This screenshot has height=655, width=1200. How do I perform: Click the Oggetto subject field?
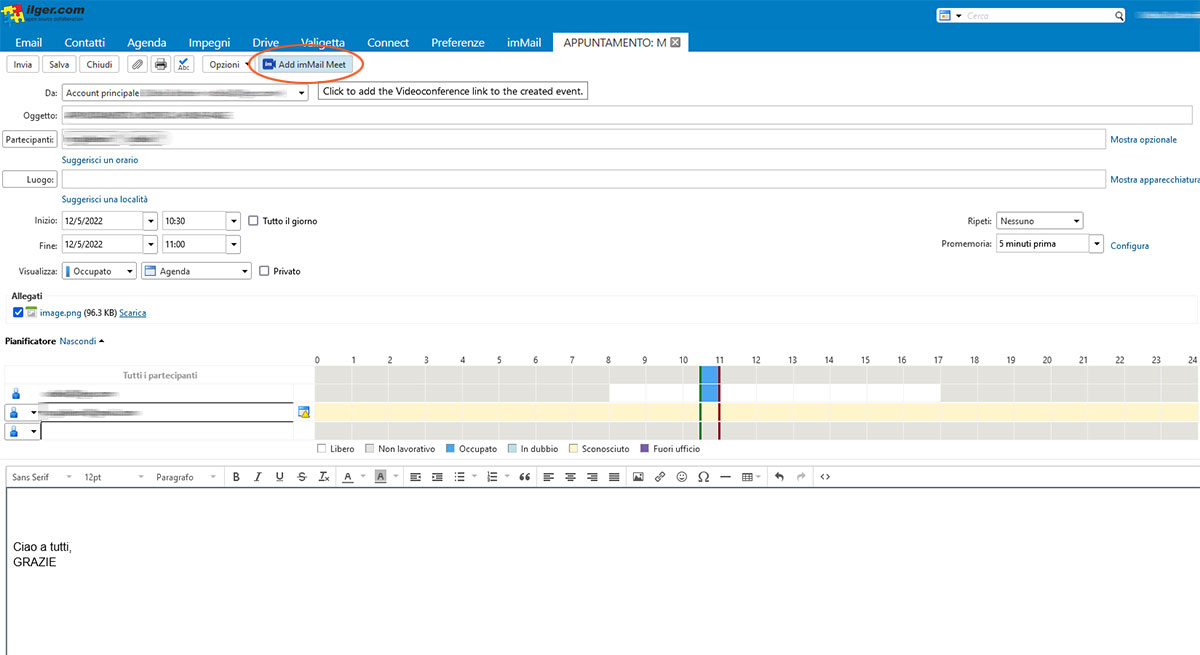click(x=627, y=115)
